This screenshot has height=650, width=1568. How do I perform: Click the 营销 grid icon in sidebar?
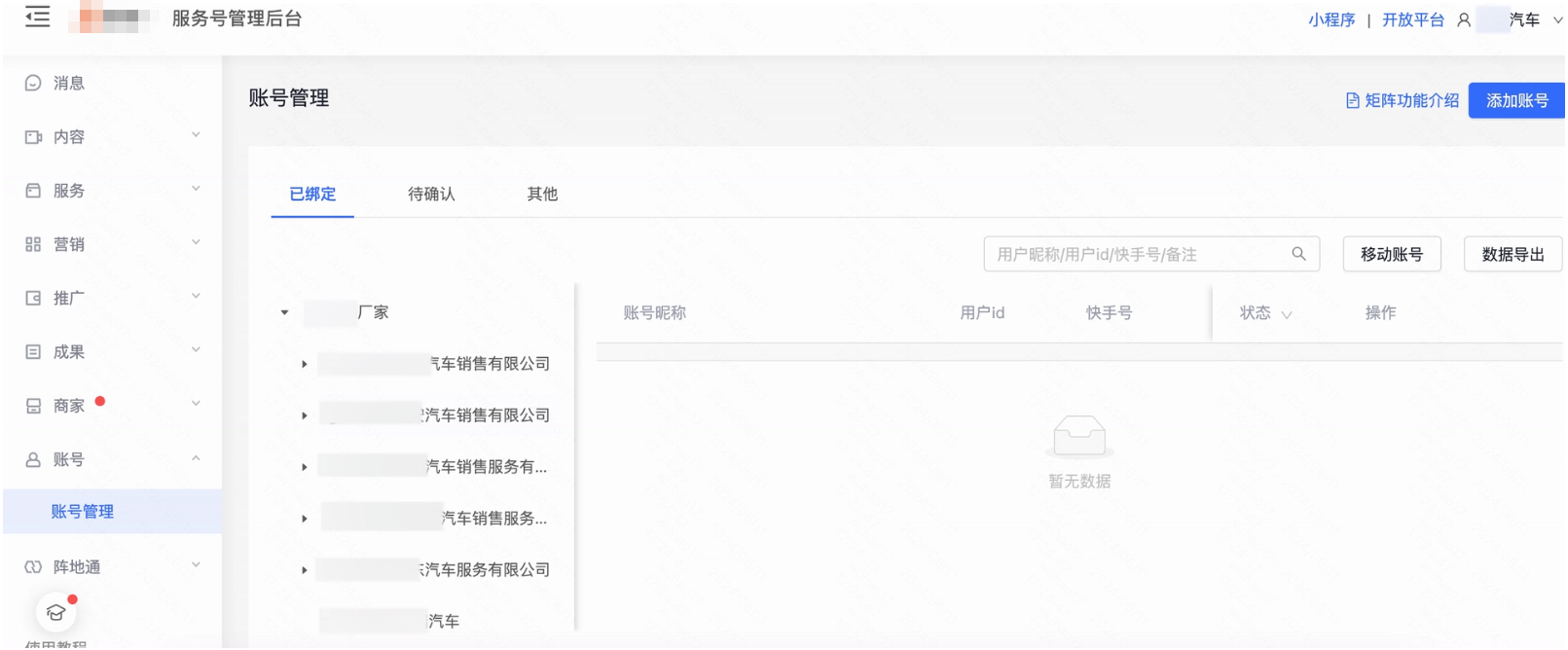(x=33, y=244)
